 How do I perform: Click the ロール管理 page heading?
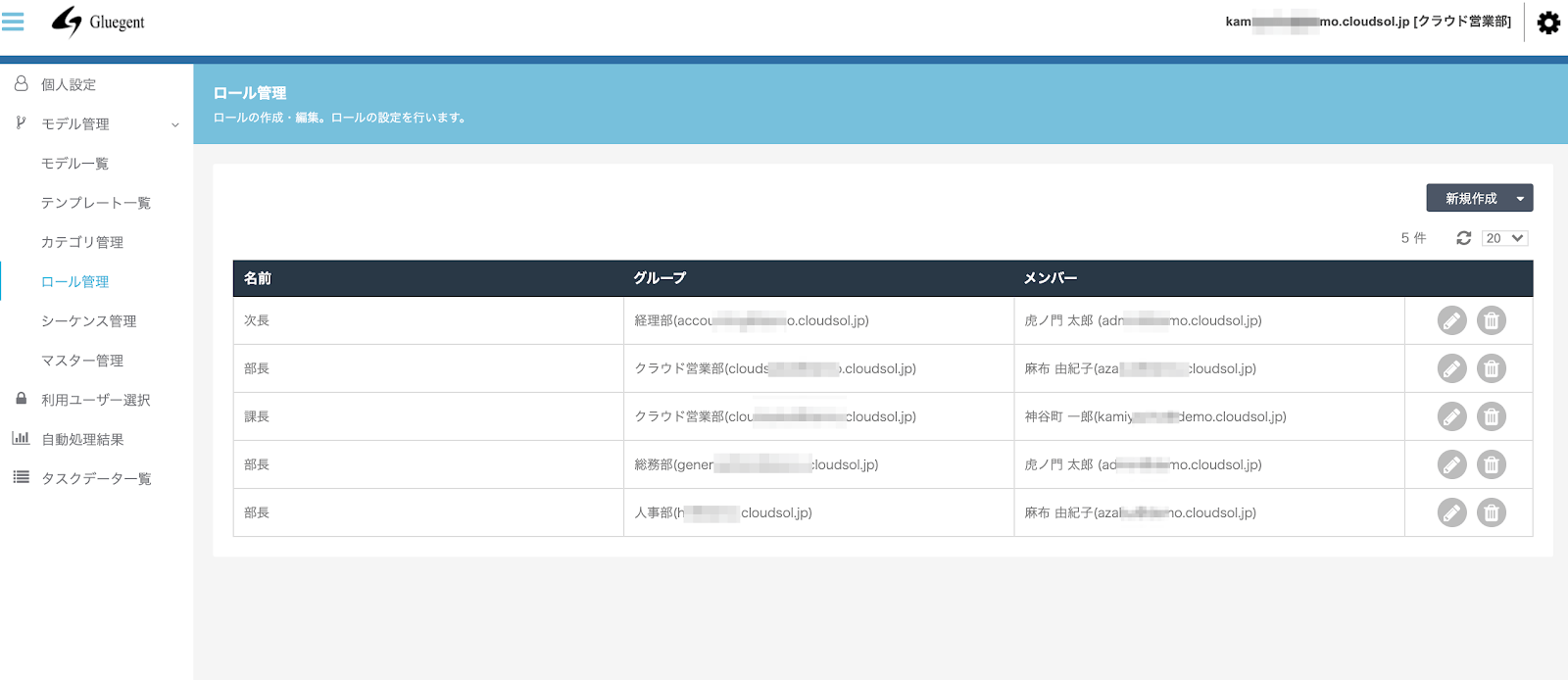[250, 93]
